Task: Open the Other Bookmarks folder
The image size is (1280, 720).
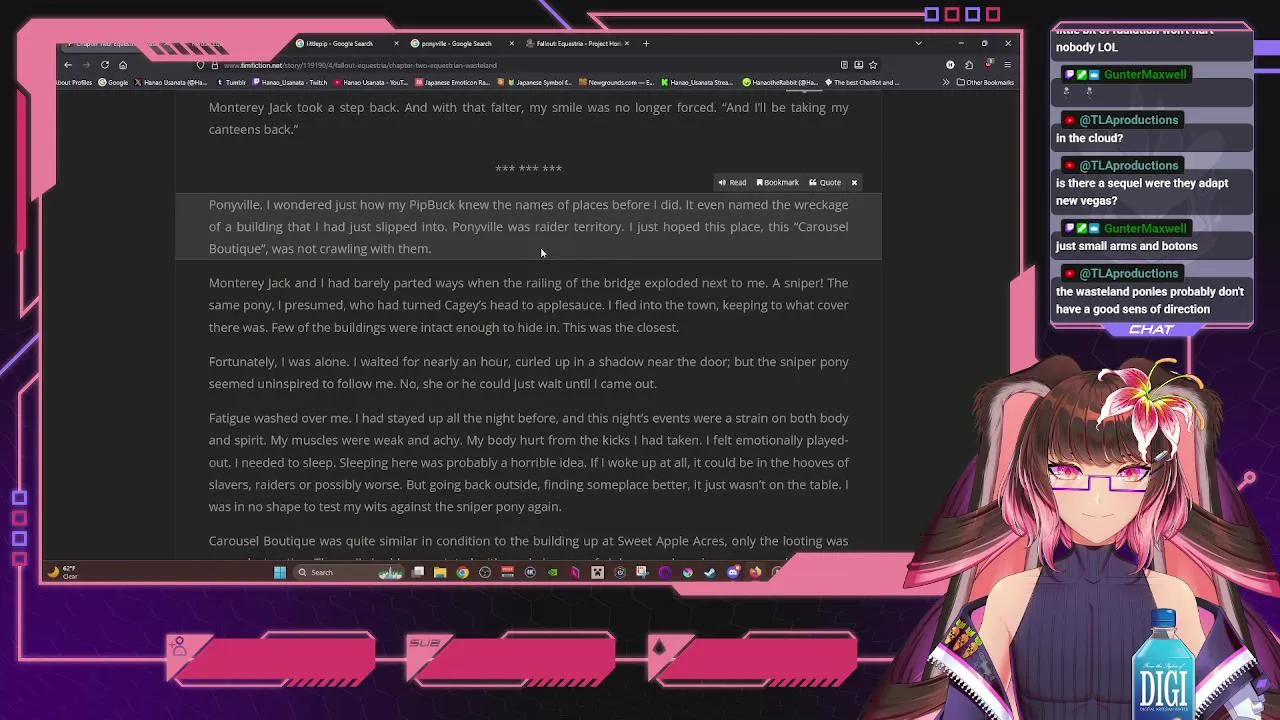Action: click(985, 82)
